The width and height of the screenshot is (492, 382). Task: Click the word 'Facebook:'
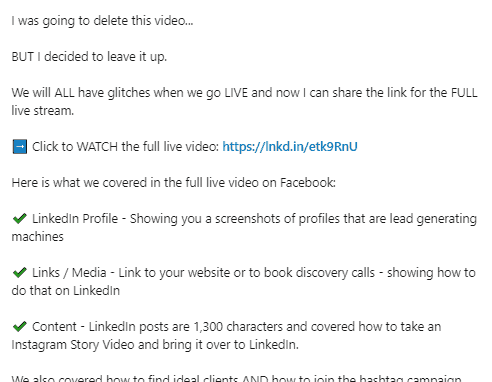pos(308,183)
